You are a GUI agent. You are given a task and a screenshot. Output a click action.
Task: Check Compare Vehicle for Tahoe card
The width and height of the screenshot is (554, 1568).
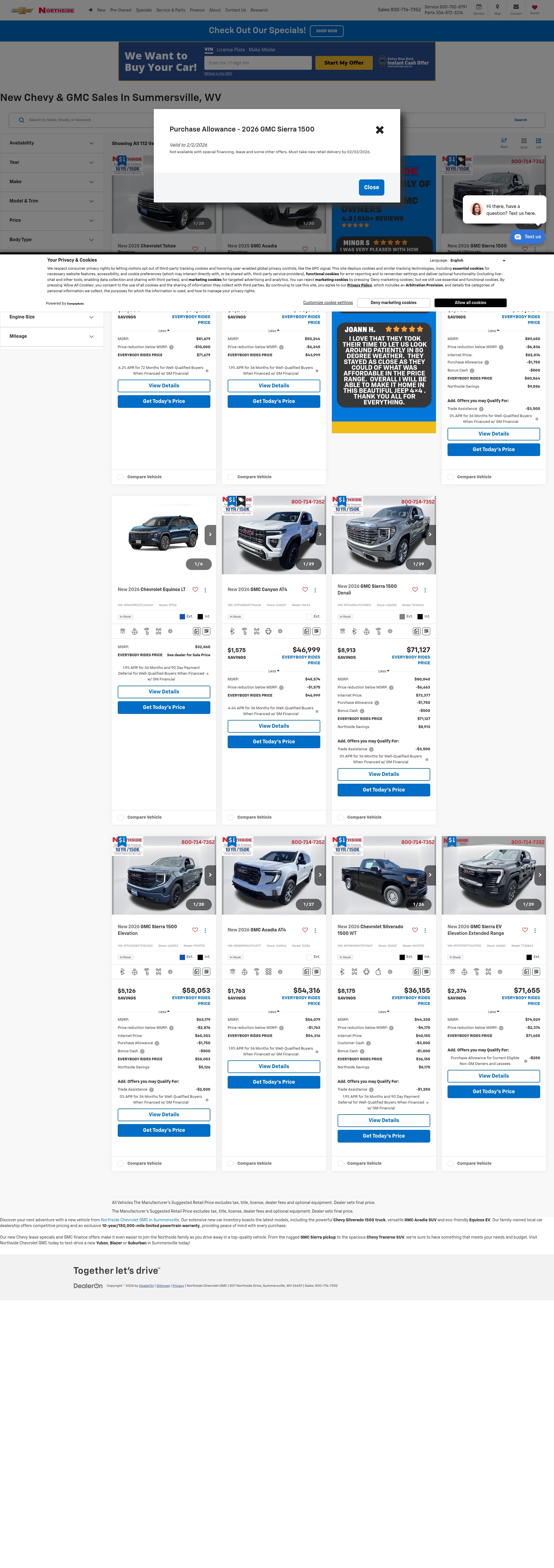(x=121, y=477)
